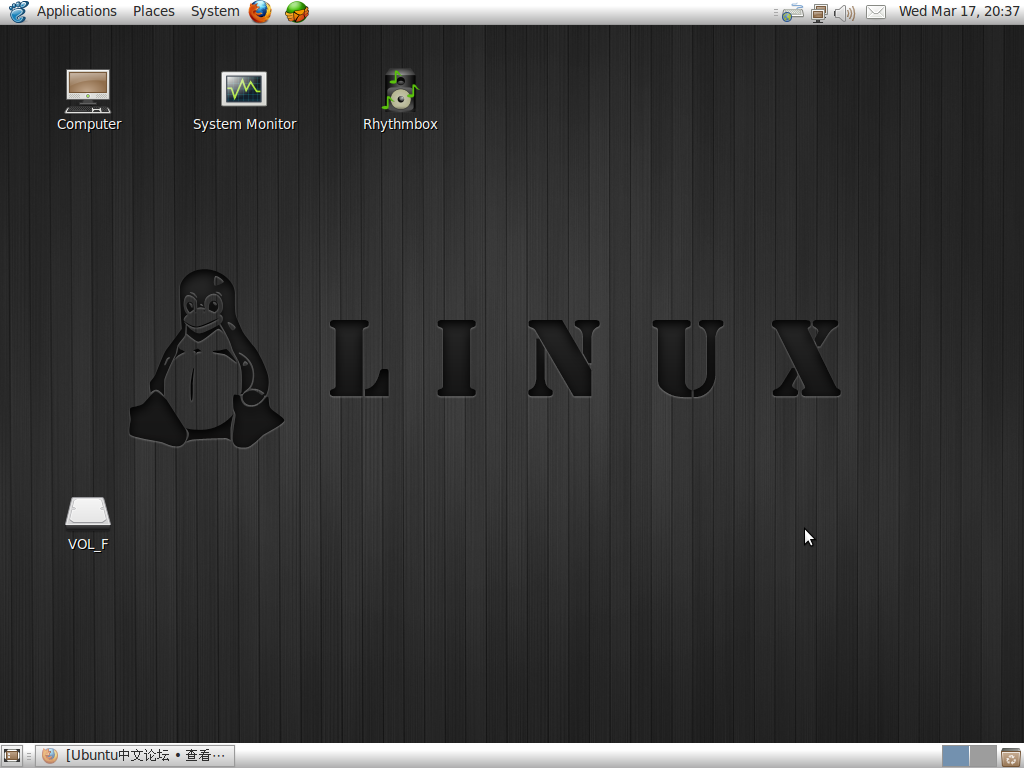Image resolution: width=1024 pixels, height=768 pixels.
Task: Click the GNOME foot logo icon
Action: [x=18, y=12]
